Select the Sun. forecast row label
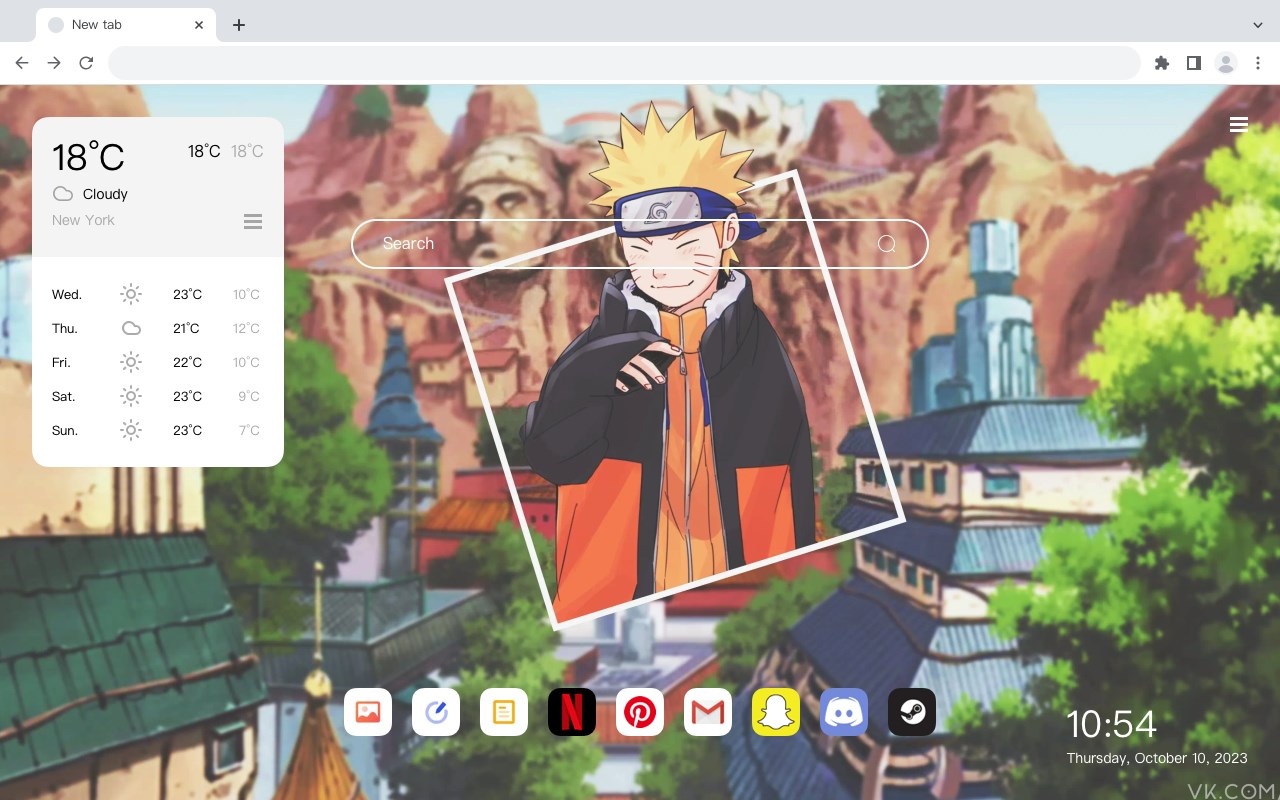This screenshot has height=800, width=1280. [x=65, y=430]
